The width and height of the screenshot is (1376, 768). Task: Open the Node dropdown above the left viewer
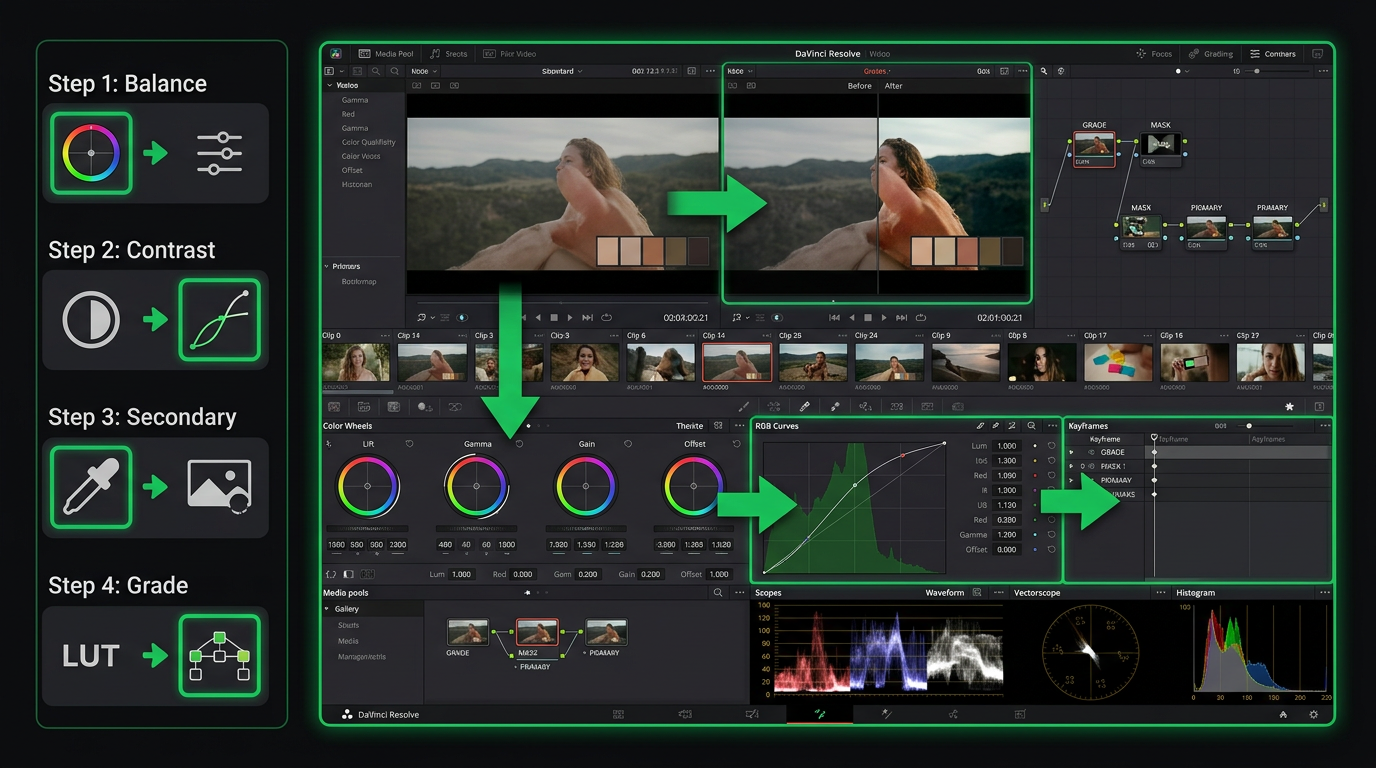click(422, 71)
